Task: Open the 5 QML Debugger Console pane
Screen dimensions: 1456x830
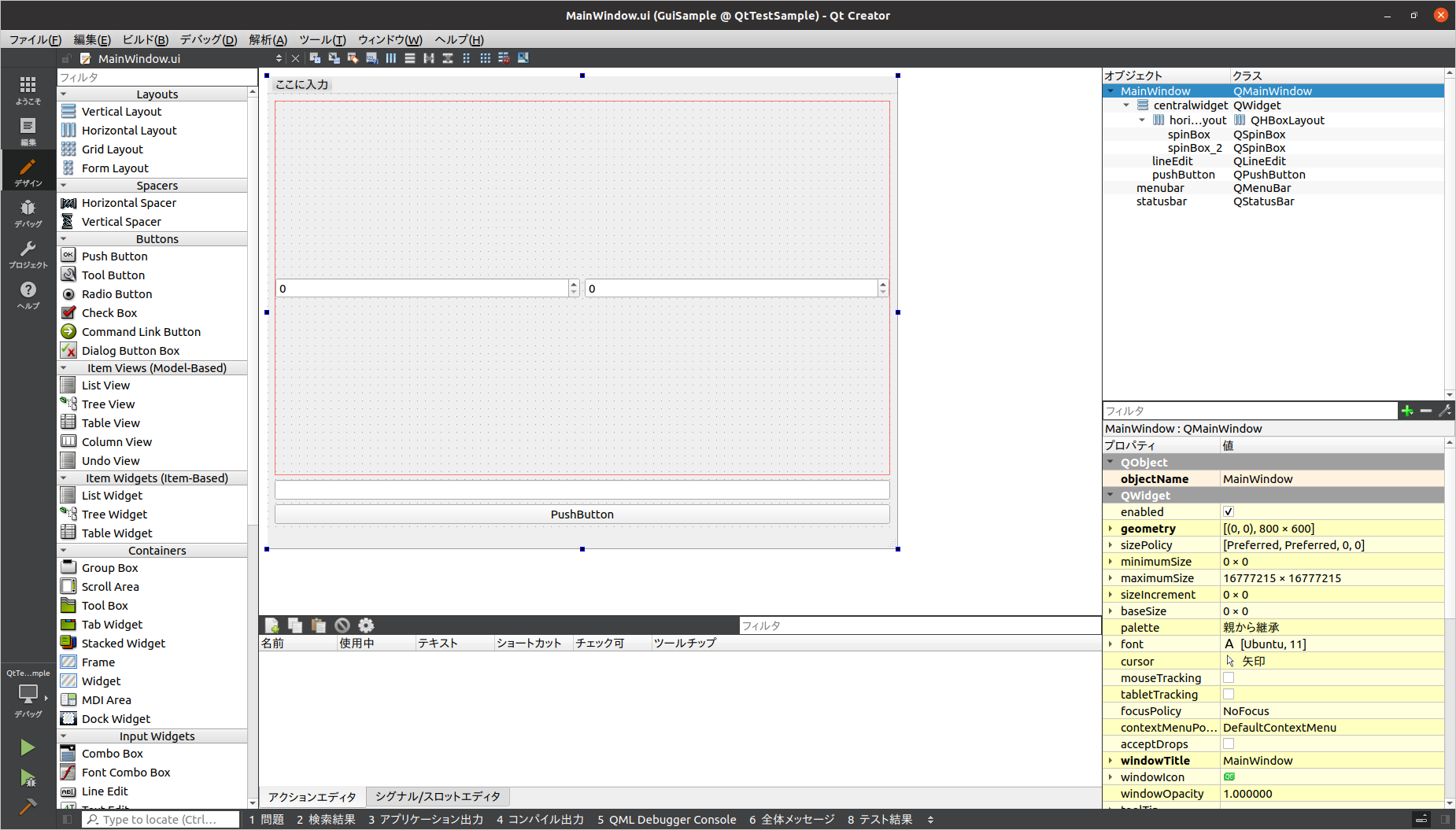Action: (667, 820)
